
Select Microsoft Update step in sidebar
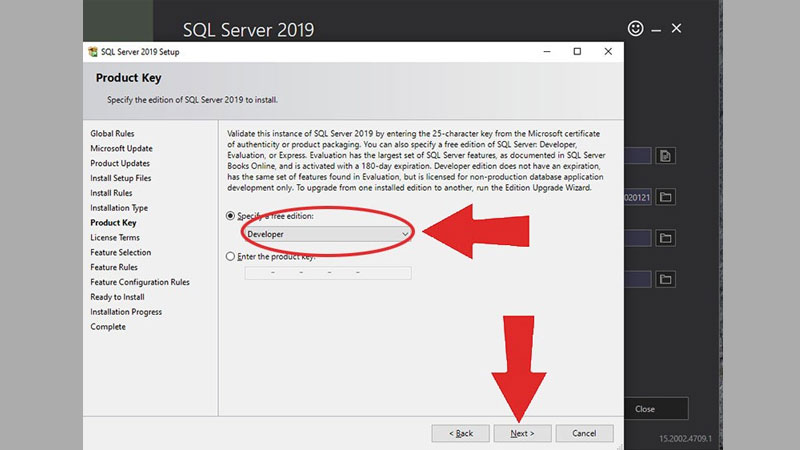coord(121,148)
